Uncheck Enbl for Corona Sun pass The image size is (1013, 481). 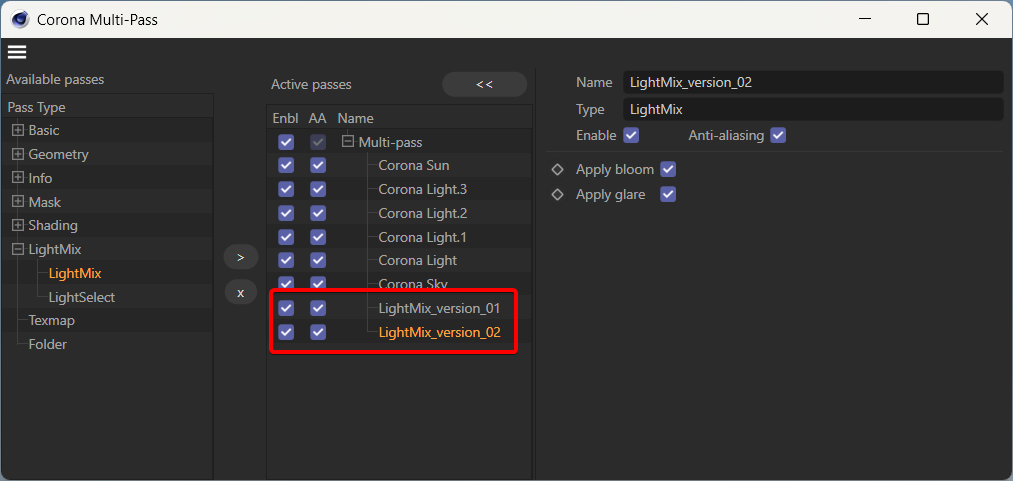pyautogui.click(x=286, y=166)
